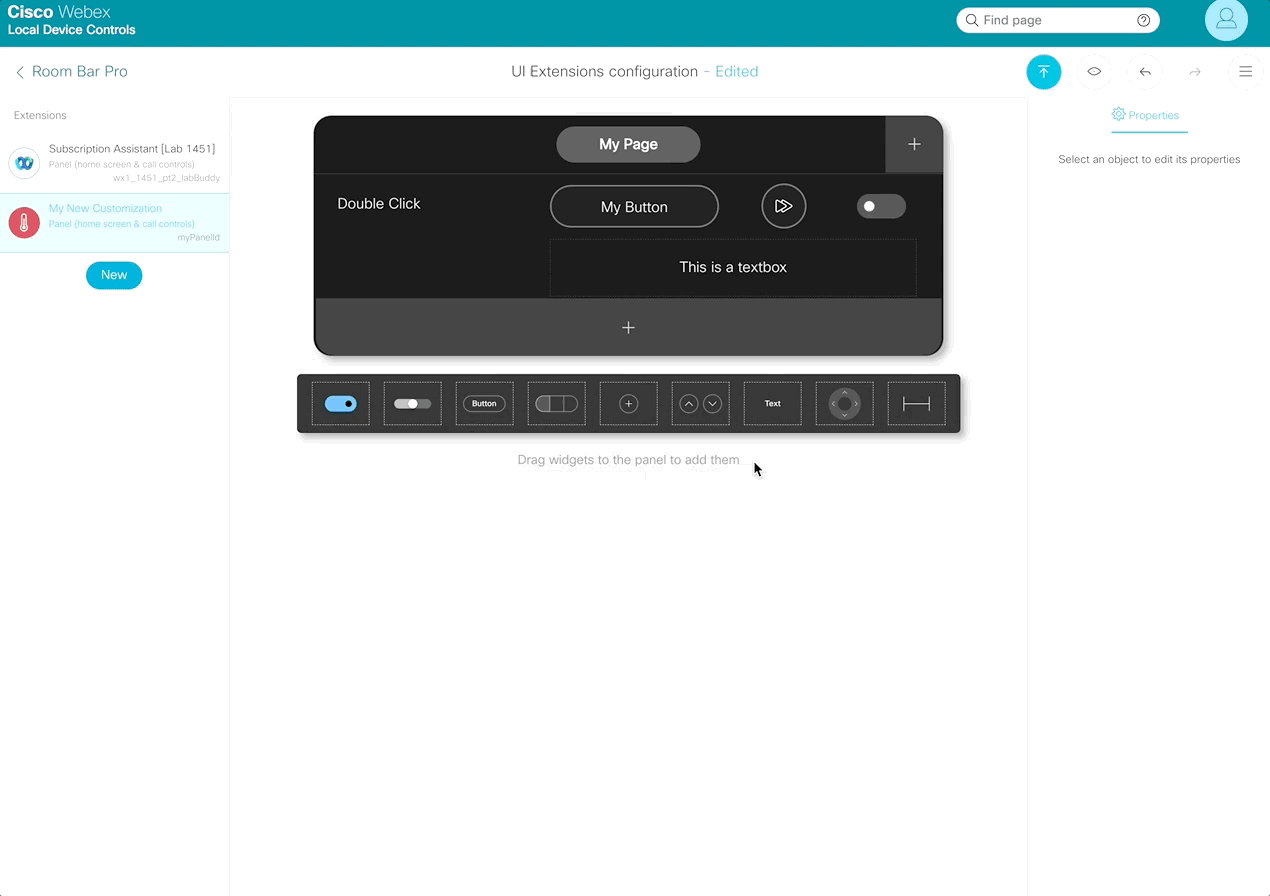Click the user profile avatar

pyautogui.click(x=1226, y=20)
